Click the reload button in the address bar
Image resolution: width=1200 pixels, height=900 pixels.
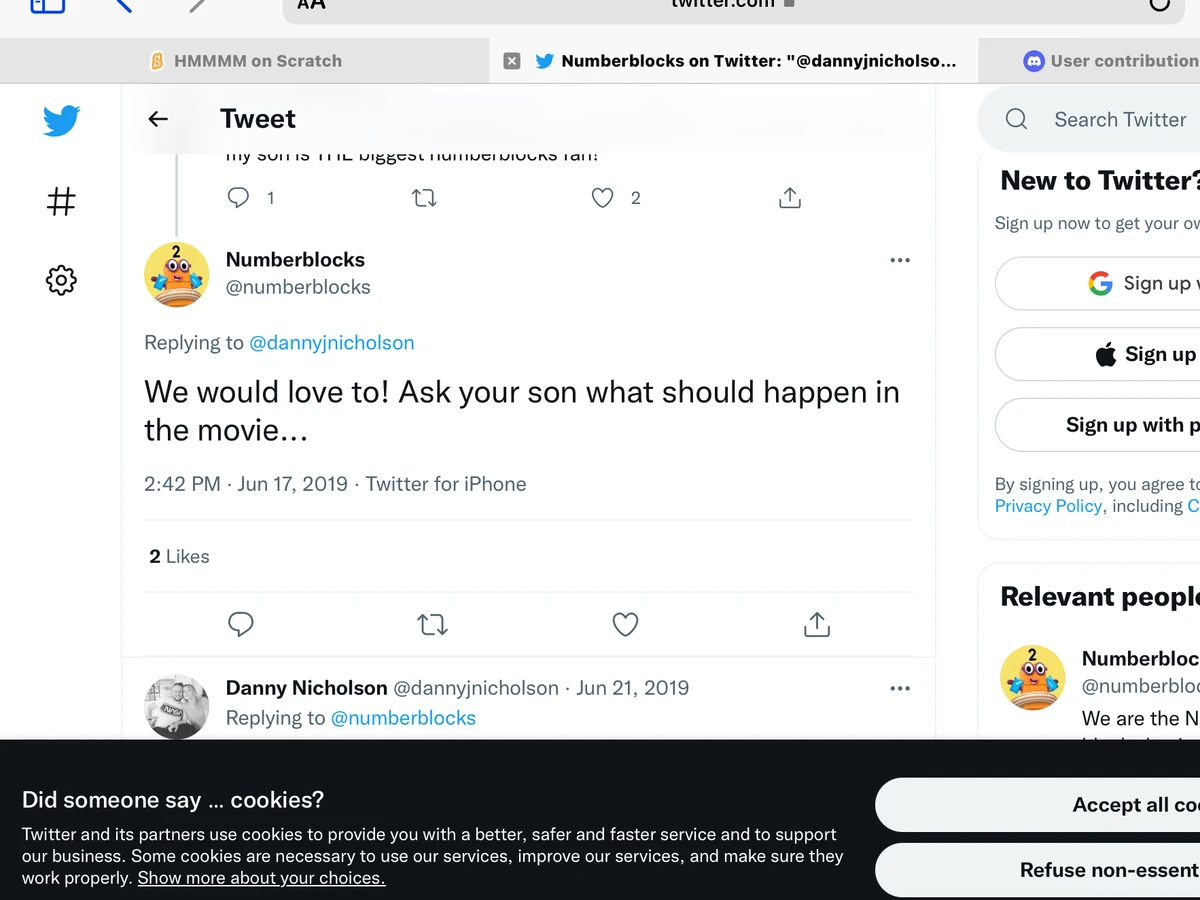pos(1160,5)
